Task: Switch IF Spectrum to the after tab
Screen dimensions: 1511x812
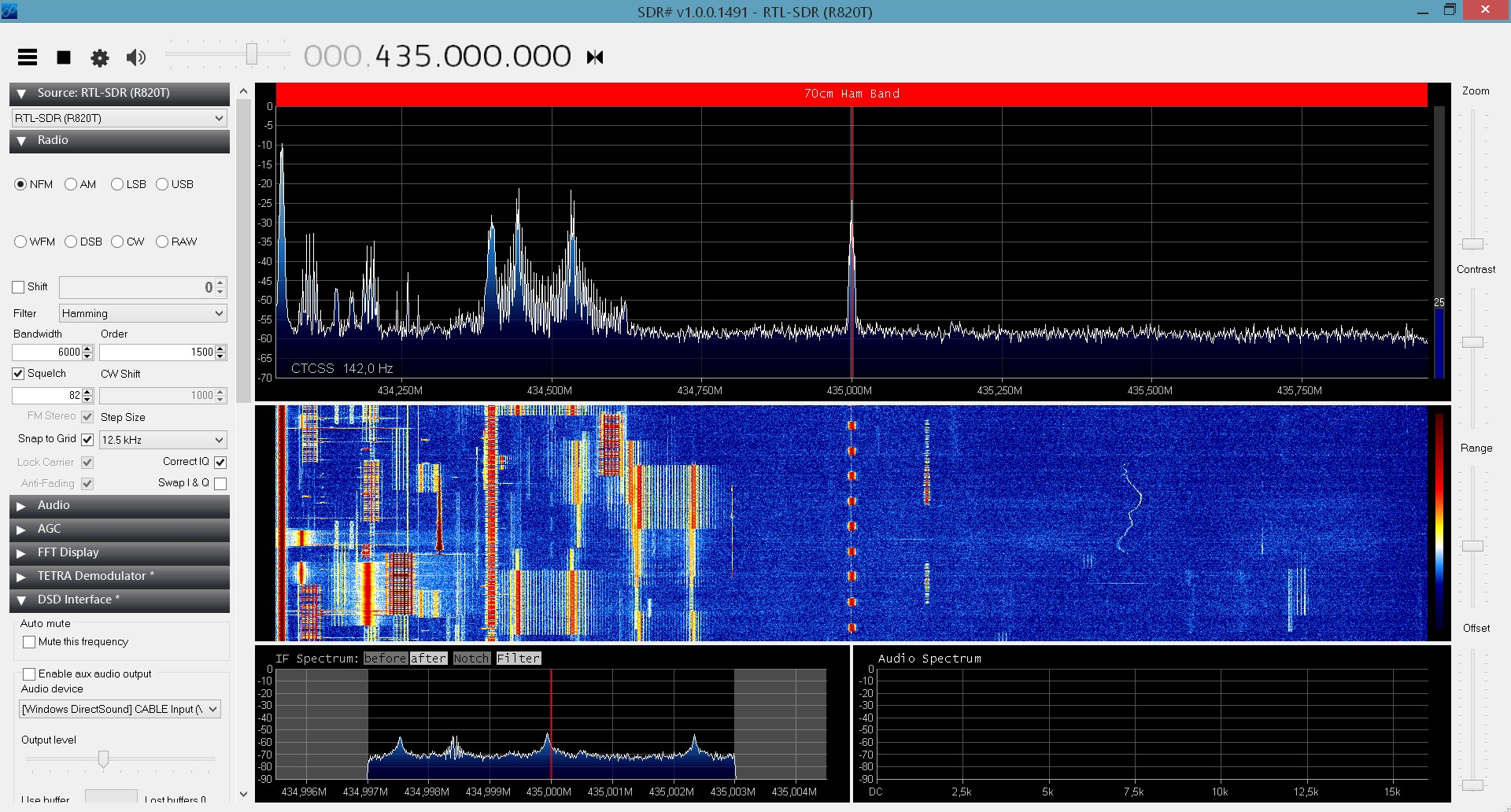Action: (428, 659)
